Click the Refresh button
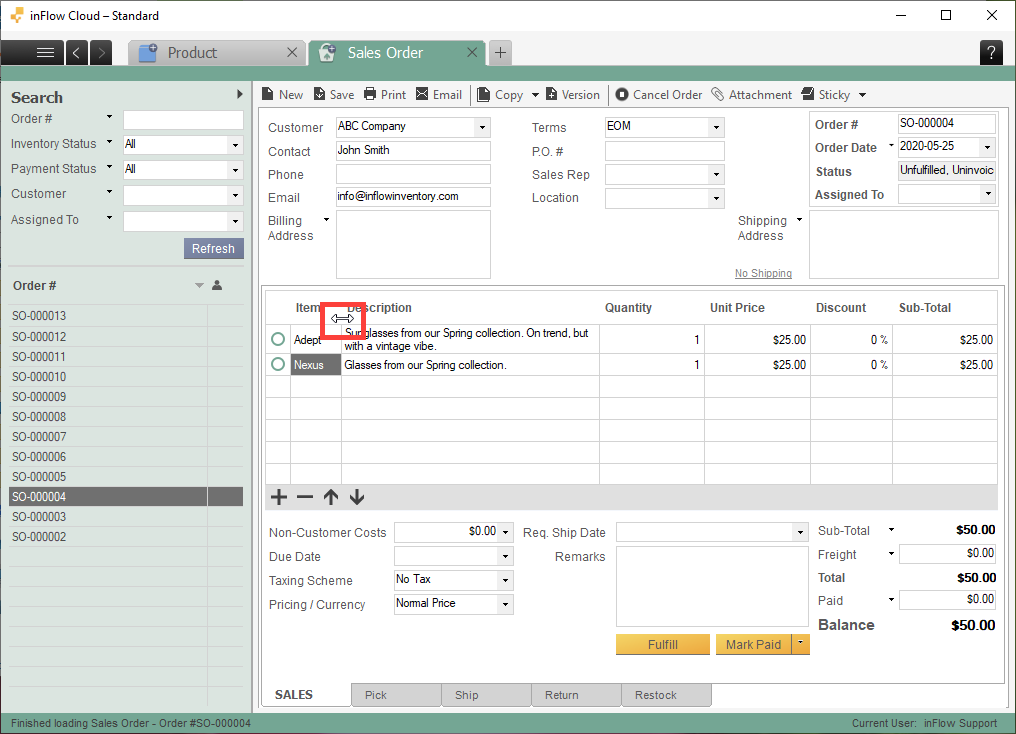1016x734 pixels. 213,249
